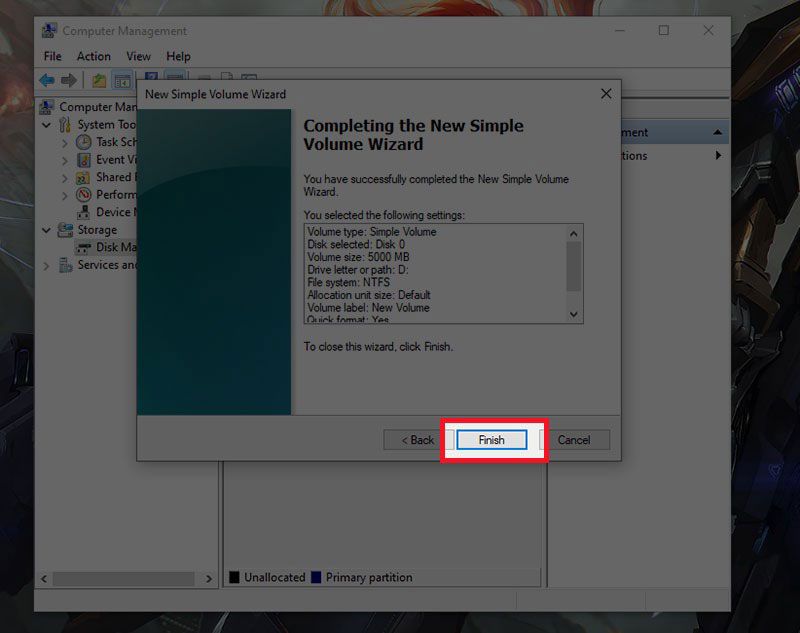Open the View menu in Computer Management
This screenshot has width=800, height=633.
(x=138, y=56)
